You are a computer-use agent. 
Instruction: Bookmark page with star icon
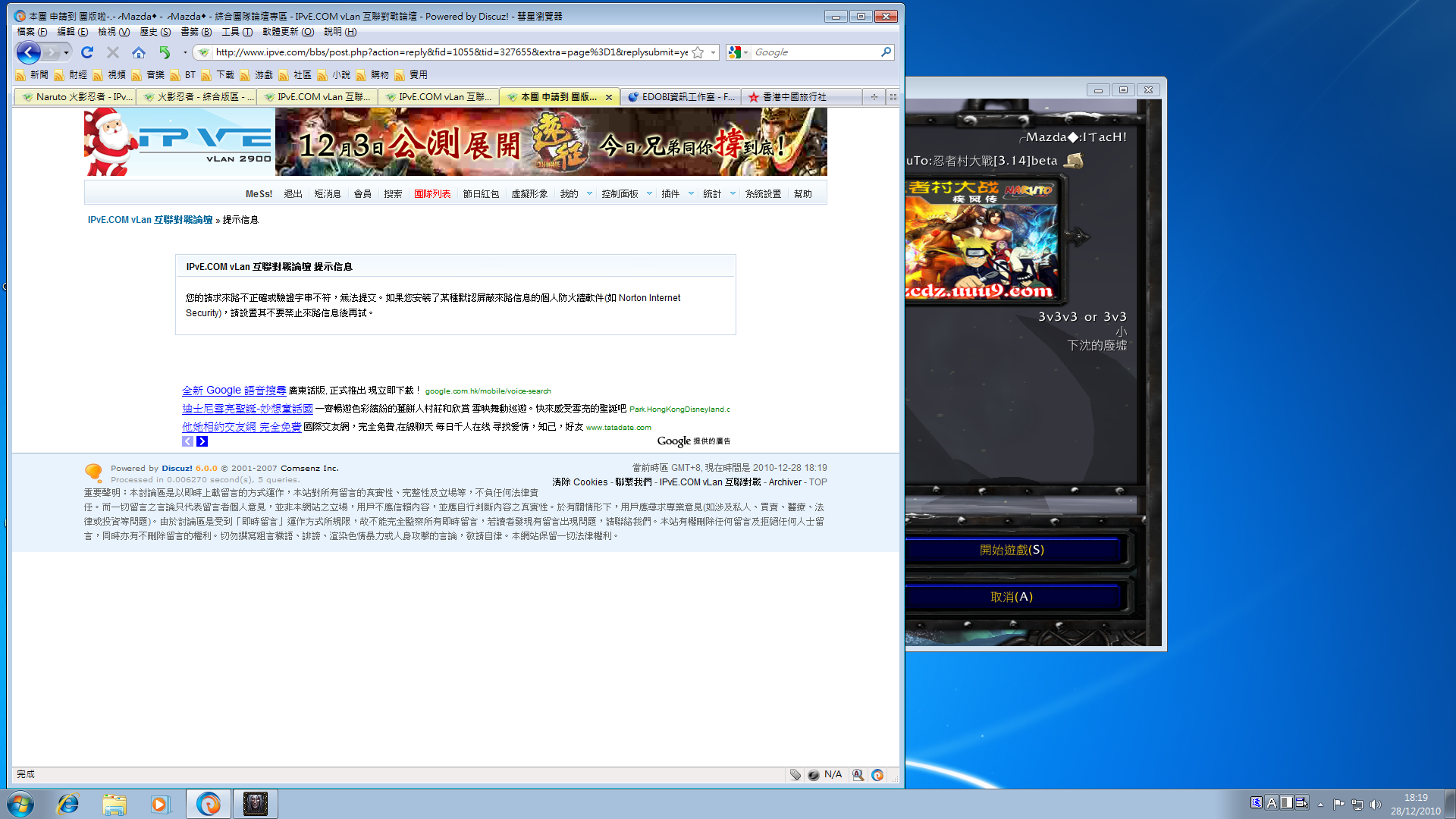click(x=698, y=52)
